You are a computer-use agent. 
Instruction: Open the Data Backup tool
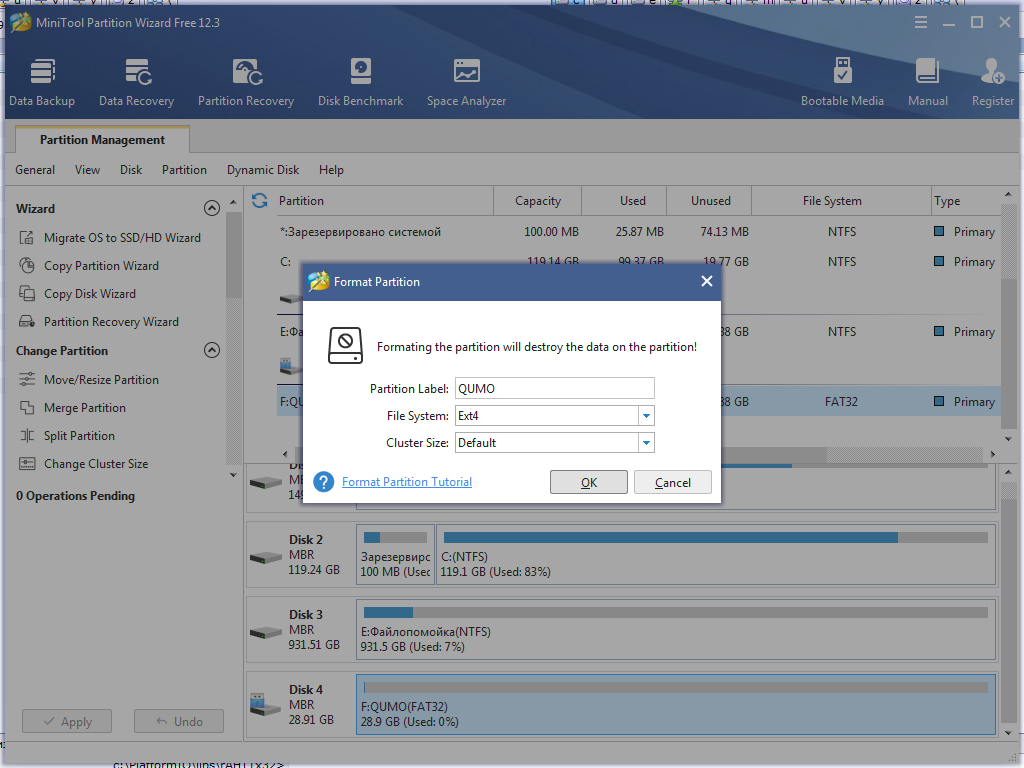(x=42, y=83)
